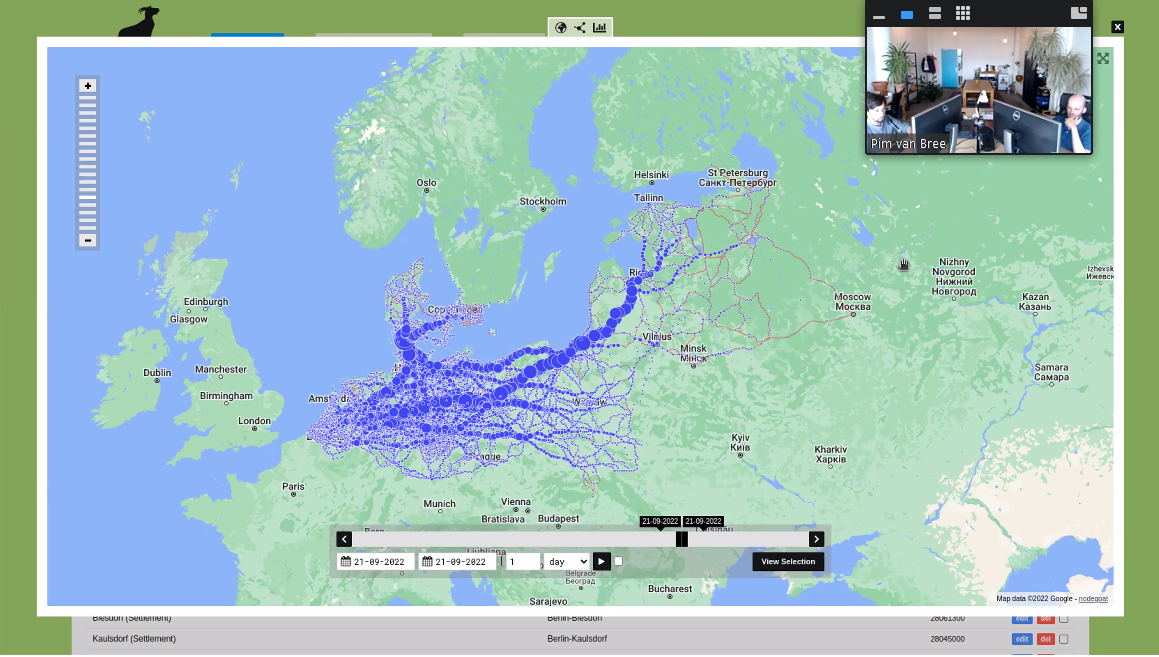Click the Dublin label on the map
Screen dimensions: 1159x657
[157, 372]
